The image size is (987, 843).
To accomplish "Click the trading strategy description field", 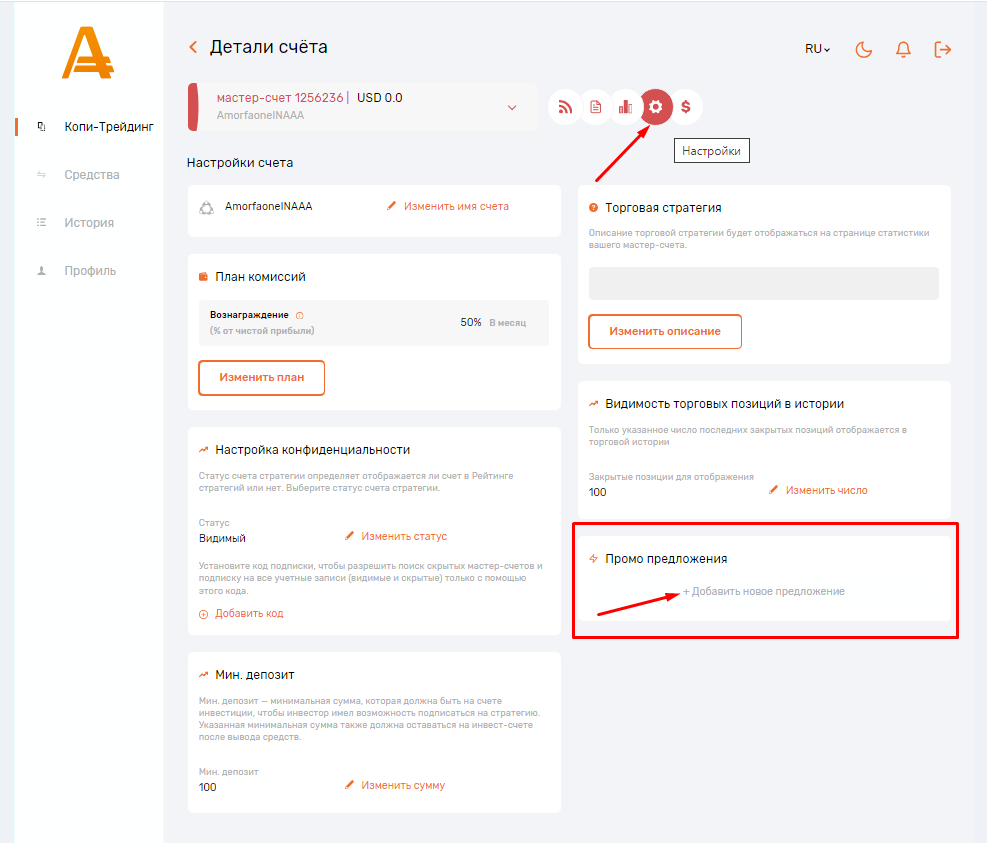I will click(763, 283).
